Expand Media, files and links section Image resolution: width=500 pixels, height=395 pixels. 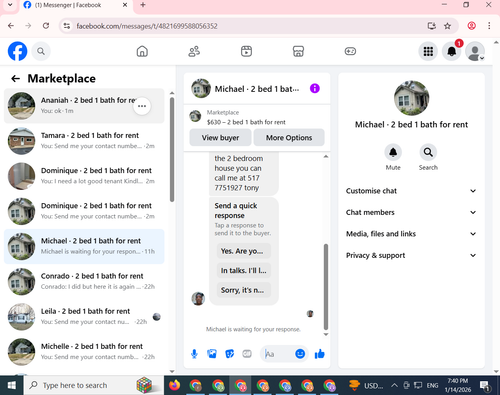click(x=411, y=234)
